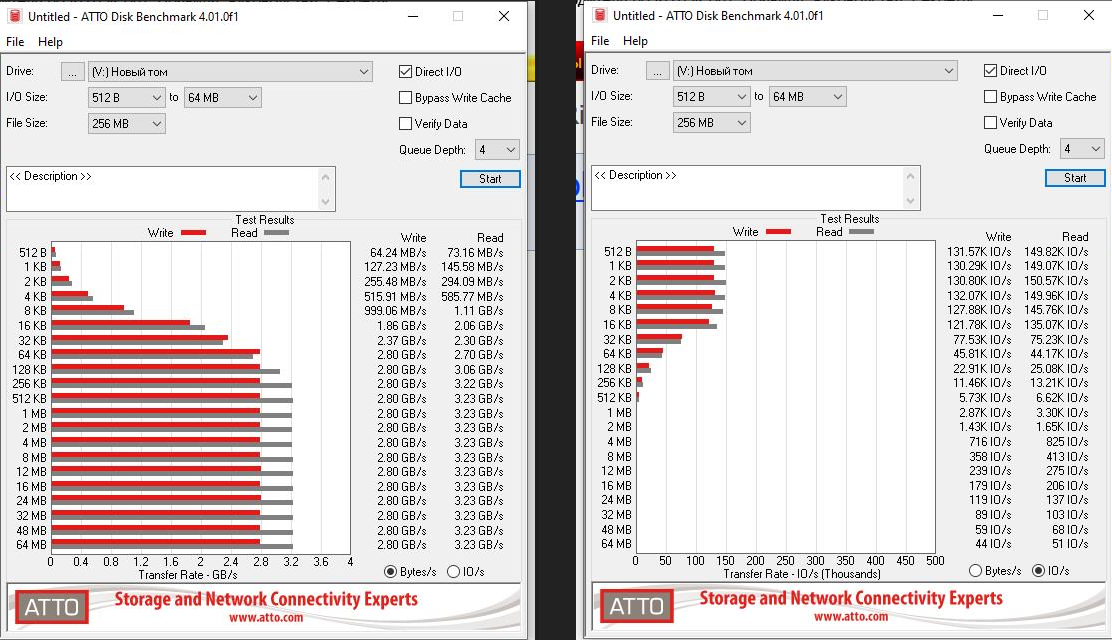This screenshot has width=1112, height=640.
Task: Open Queue Depth dropdown in right window
Action: click(x=1082, y=149)
